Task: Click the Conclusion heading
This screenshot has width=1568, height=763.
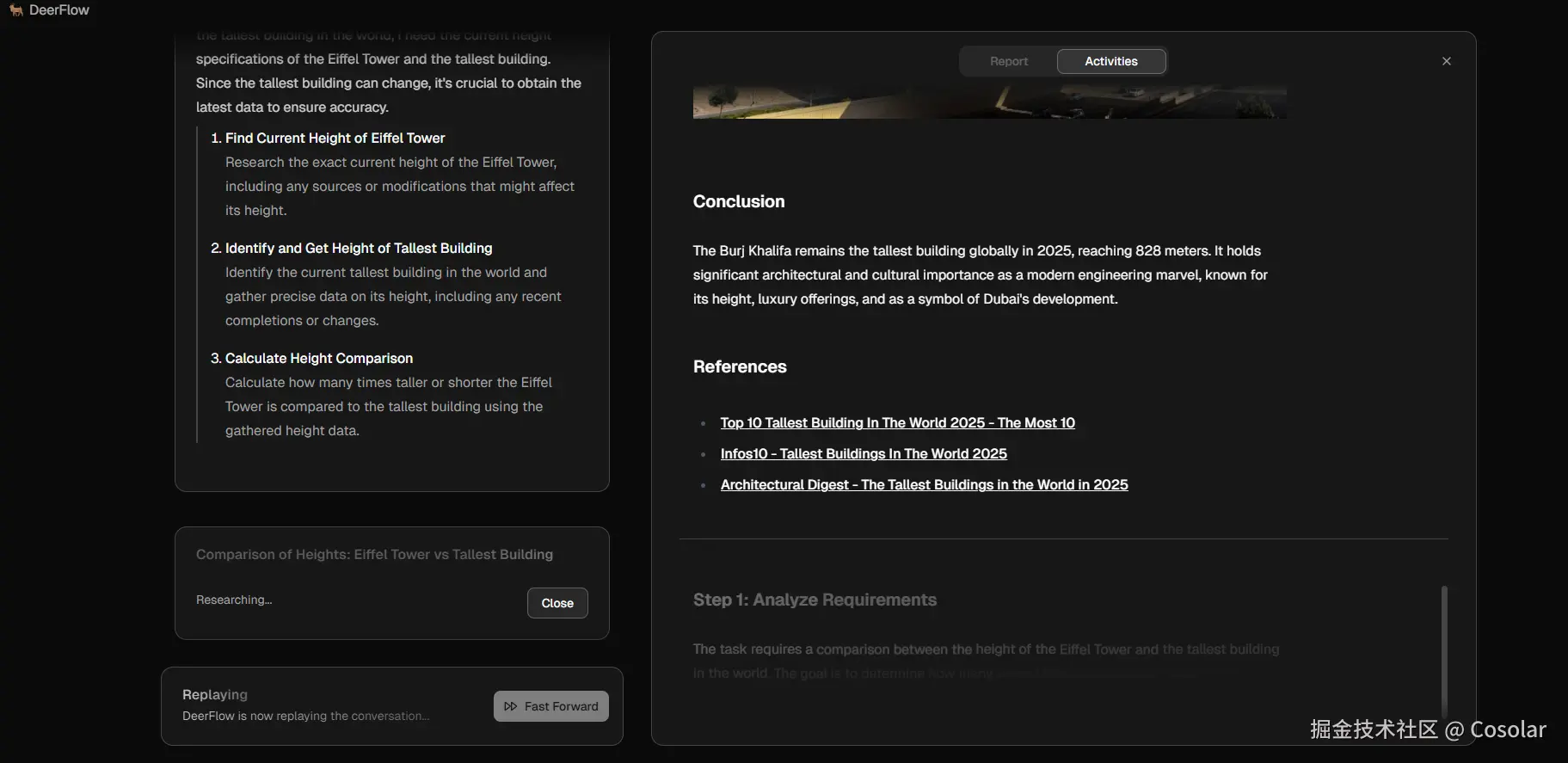Action: (x=739, y=201)
